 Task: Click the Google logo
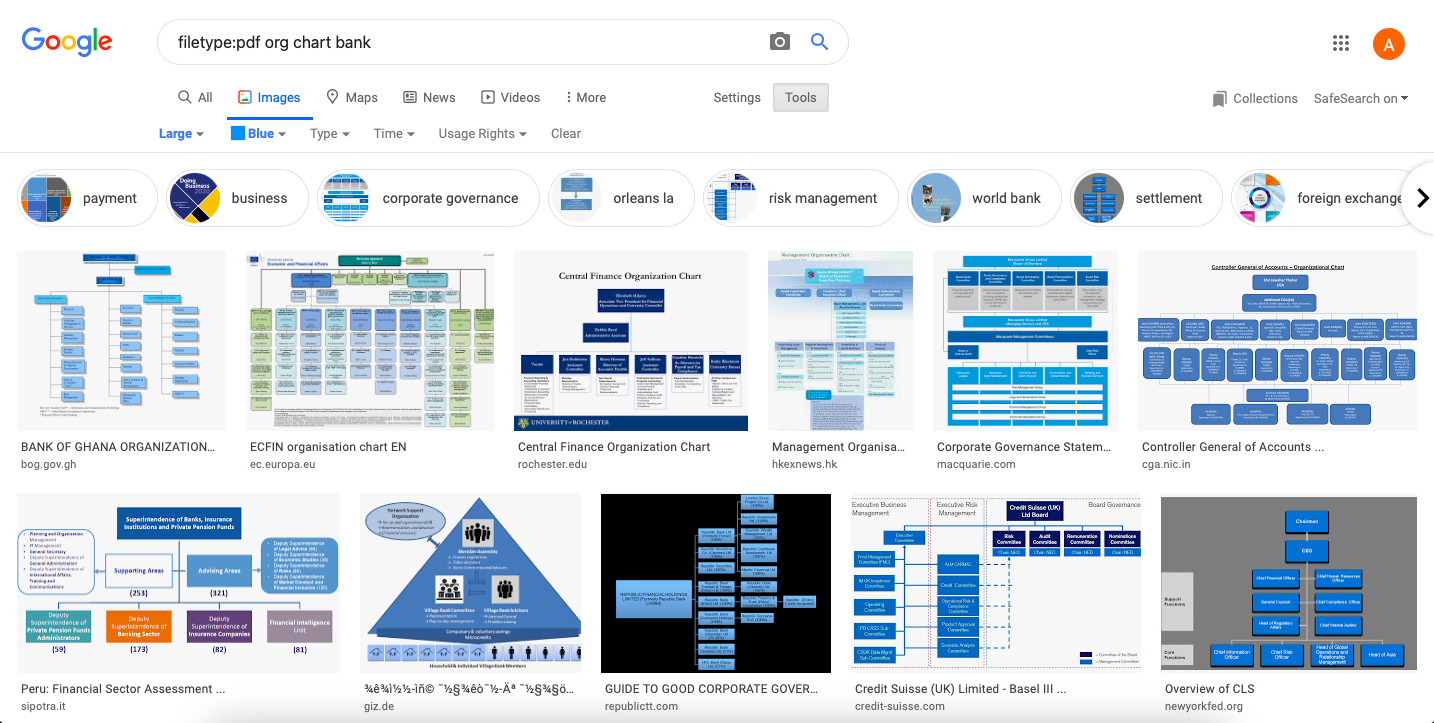67,41
